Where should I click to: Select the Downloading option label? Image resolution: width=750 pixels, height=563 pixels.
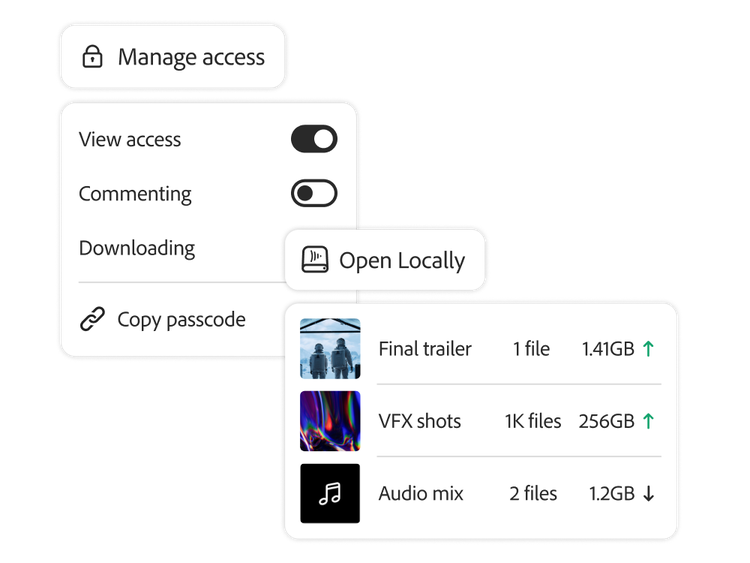(137, 248)
